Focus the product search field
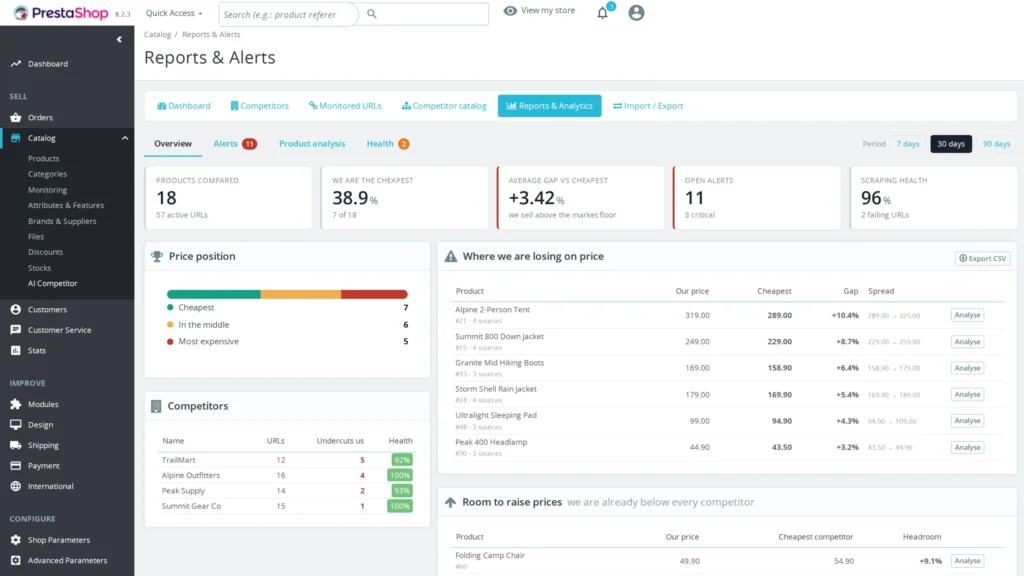1024x576 pixels. click(x=288, y=14)
